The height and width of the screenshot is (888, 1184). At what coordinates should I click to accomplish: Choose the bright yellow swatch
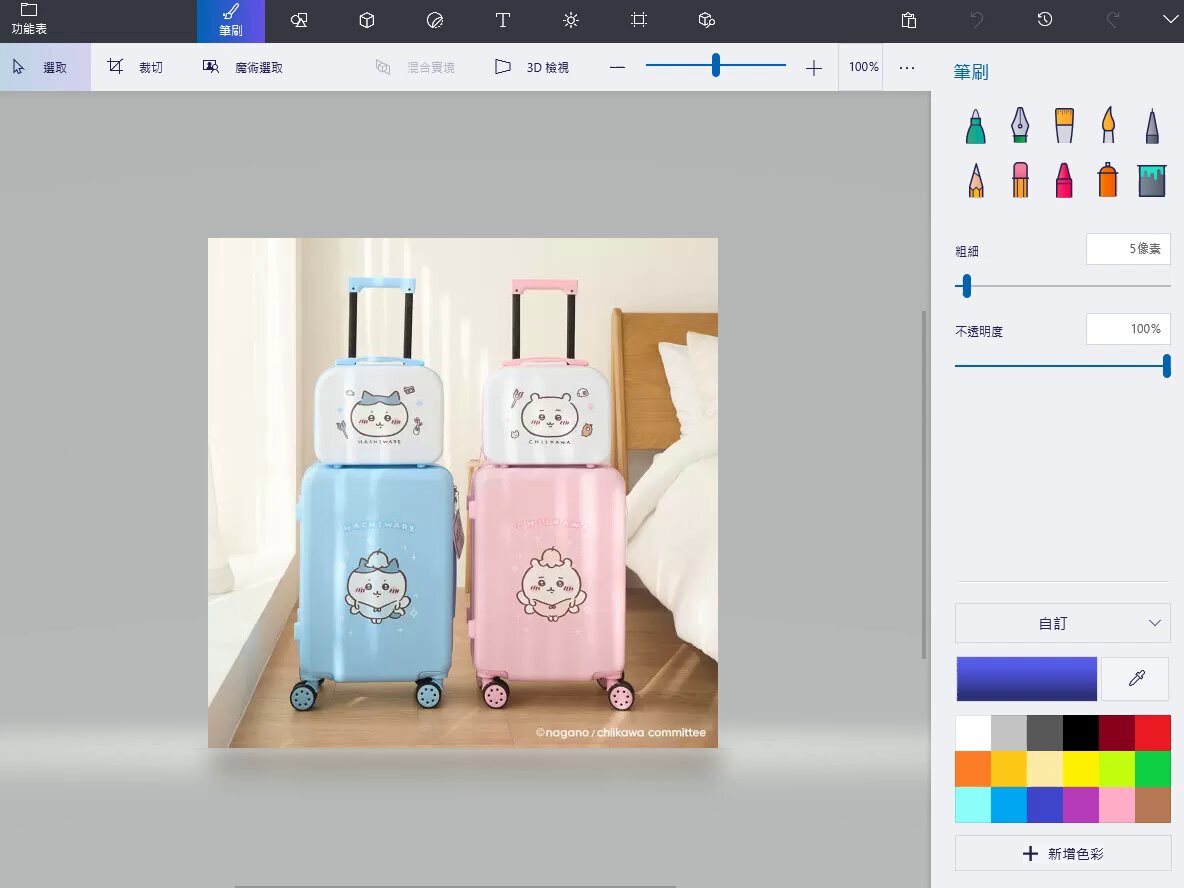point(1081,769)
